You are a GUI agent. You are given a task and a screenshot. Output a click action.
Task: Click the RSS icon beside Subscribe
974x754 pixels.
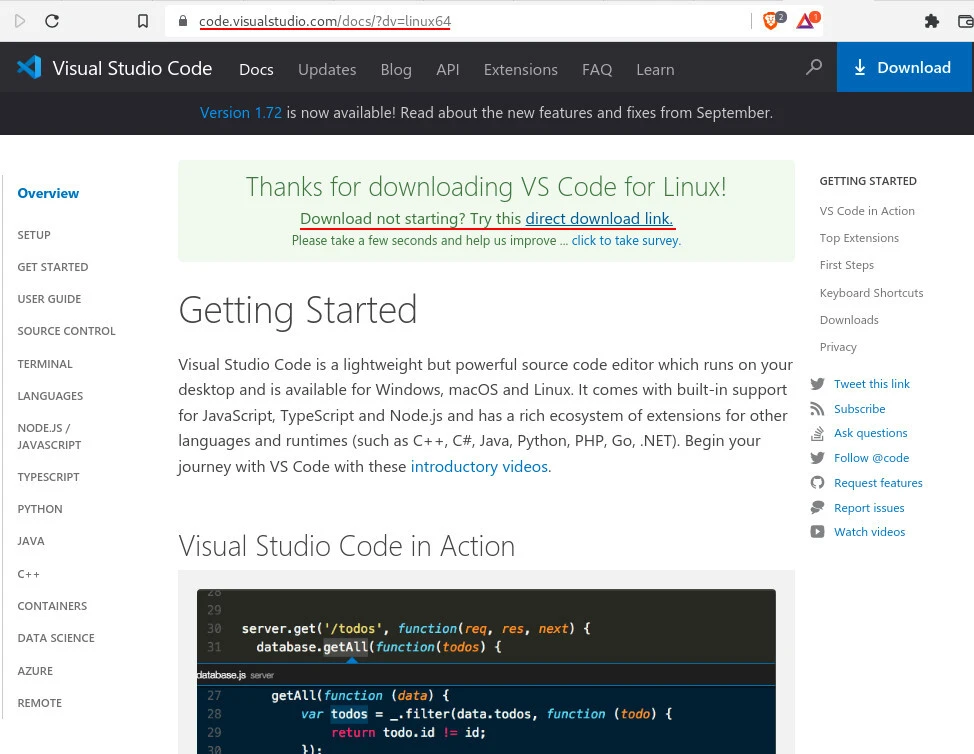(x=817, y=409)
